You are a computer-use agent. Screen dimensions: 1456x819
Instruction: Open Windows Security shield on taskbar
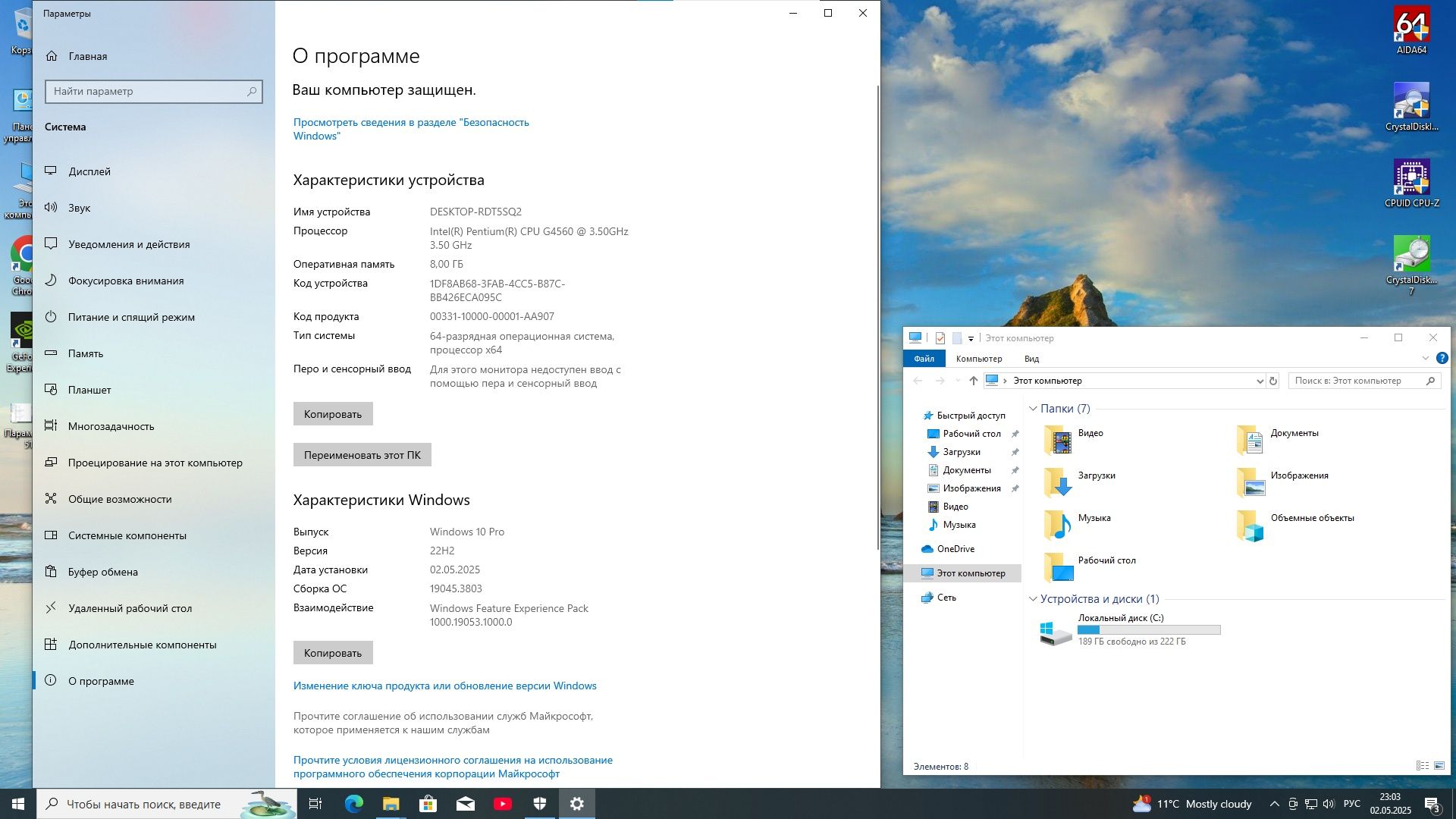[539, 804]
